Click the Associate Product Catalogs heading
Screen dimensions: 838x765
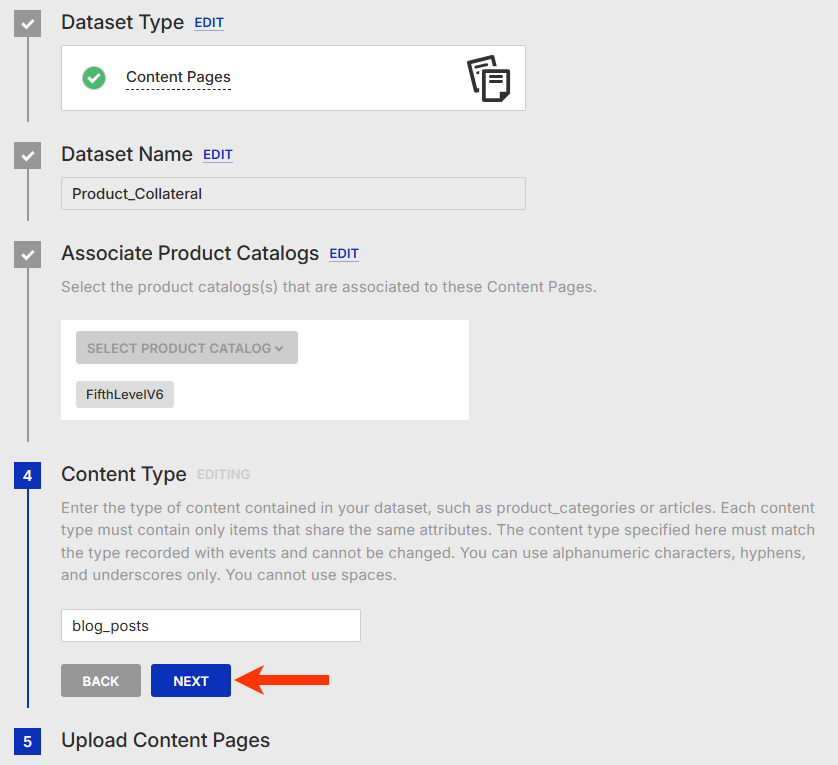pos(190,253)
